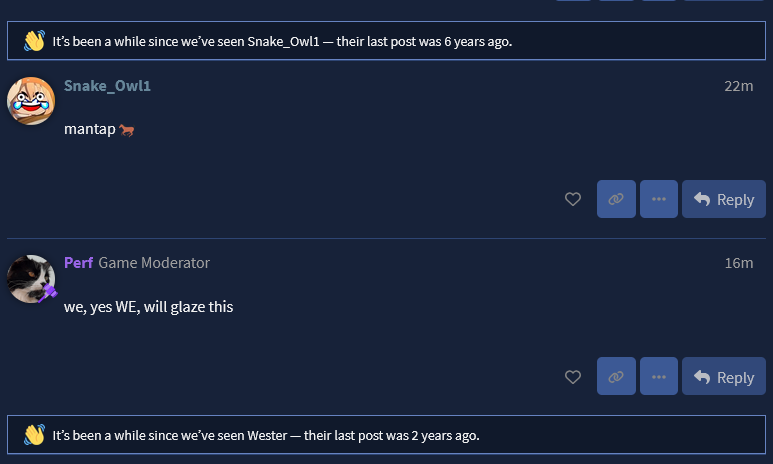Open the 16m post timestamp
Image resolution: width=773 pixels, height=464 pixels.
[738, 263]
